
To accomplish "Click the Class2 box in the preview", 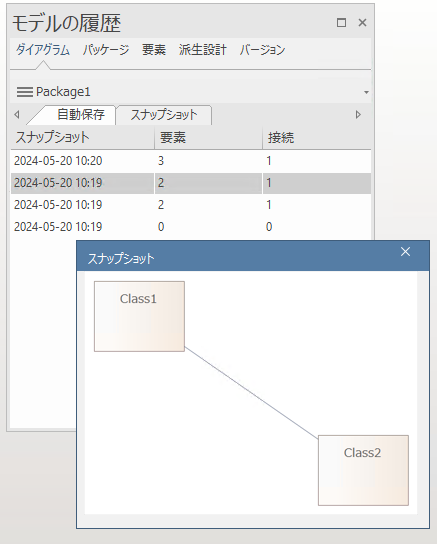I will point(363,470).
